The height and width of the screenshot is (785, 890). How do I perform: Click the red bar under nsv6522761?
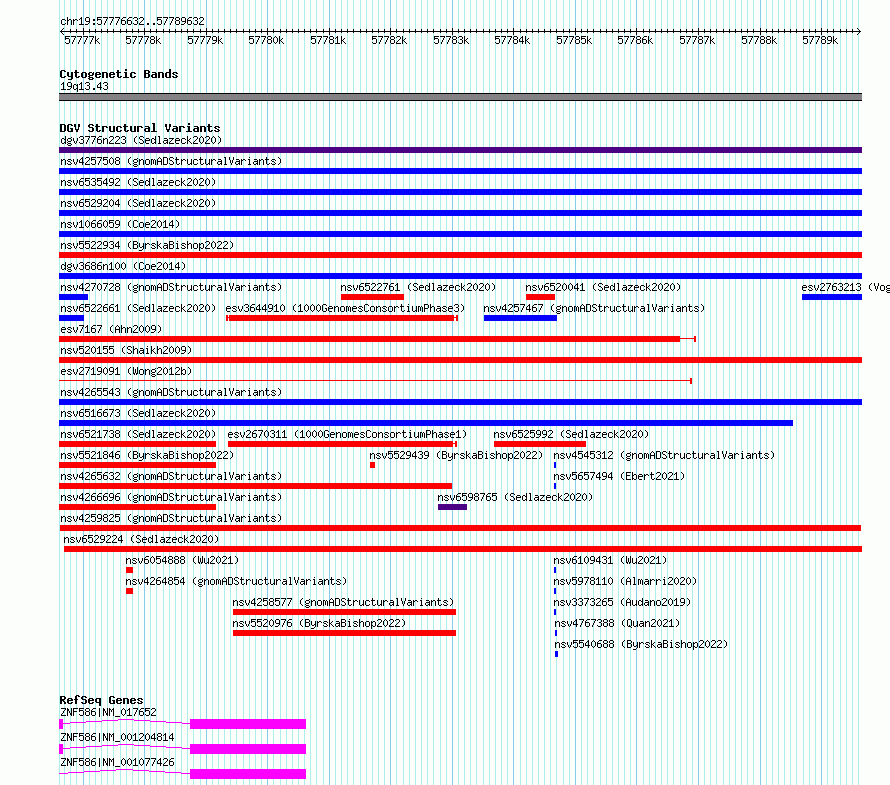372,297
